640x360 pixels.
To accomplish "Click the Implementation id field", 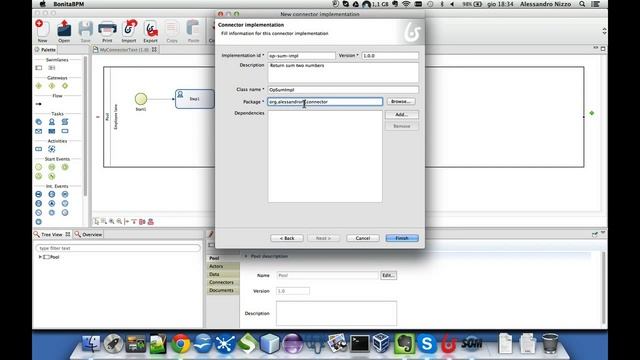I will click(301, 56).
